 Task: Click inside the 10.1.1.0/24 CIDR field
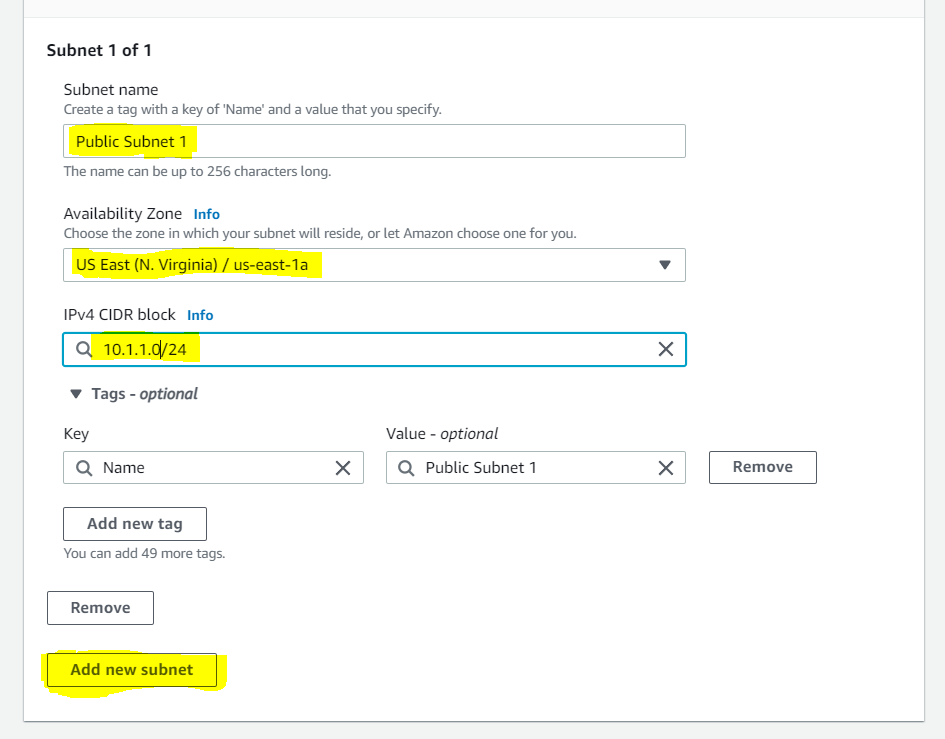pyautogui.click(x=300, y=349)
